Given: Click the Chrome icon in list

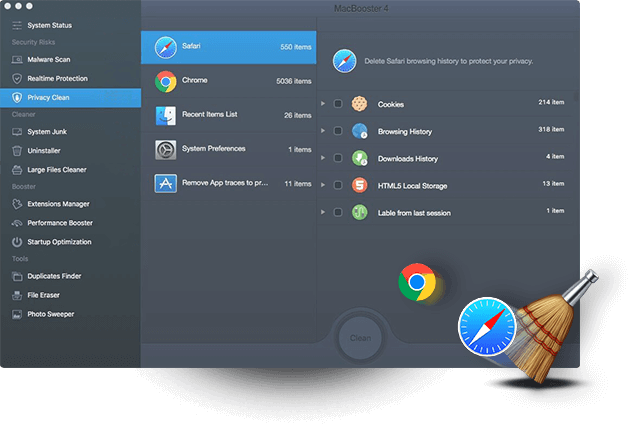Looking at the screenshot, I should pyautogui.click(x=166, y=81).
